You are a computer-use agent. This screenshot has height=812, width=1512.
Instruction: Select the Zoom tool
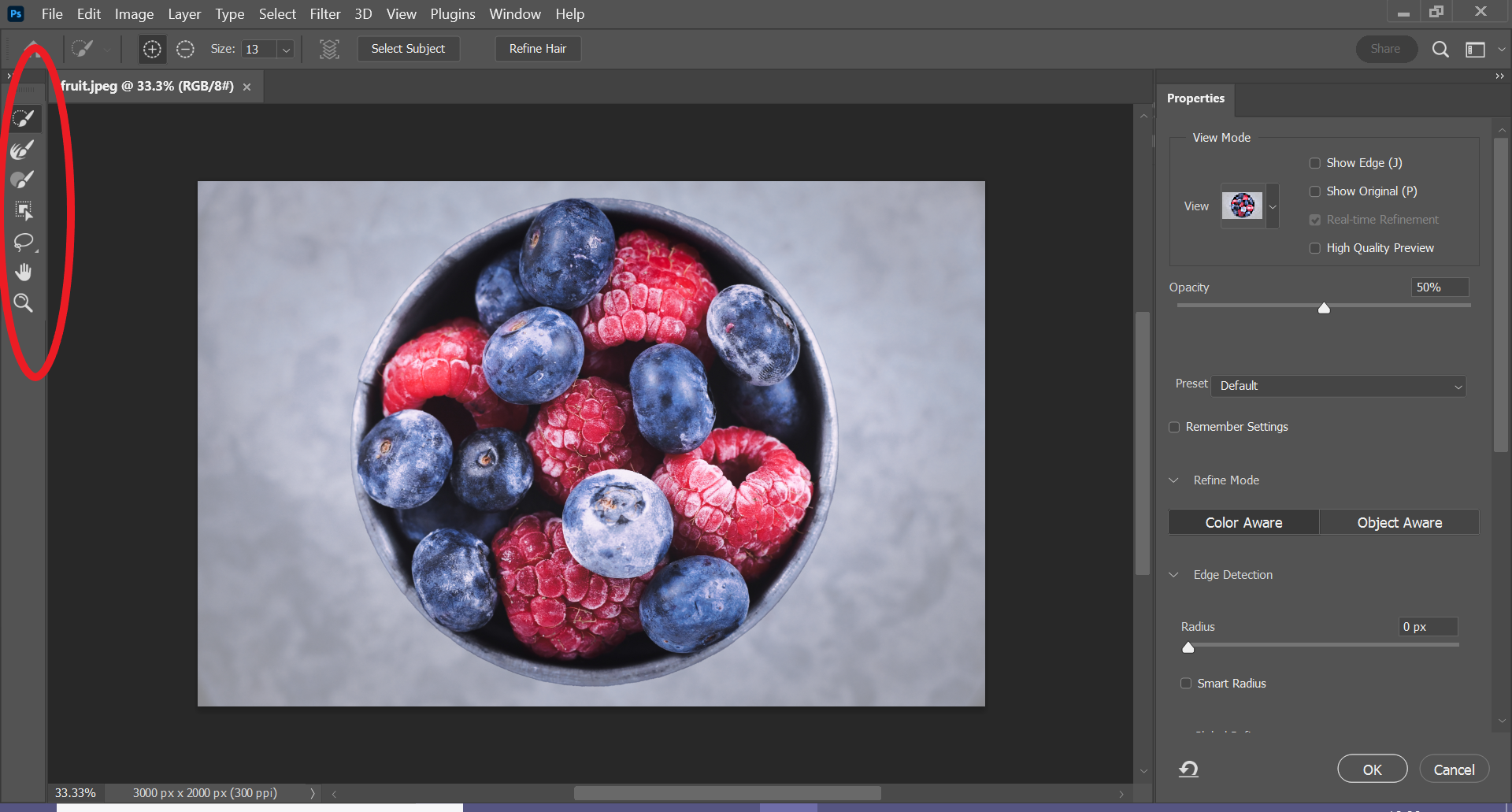click(24, 303)
